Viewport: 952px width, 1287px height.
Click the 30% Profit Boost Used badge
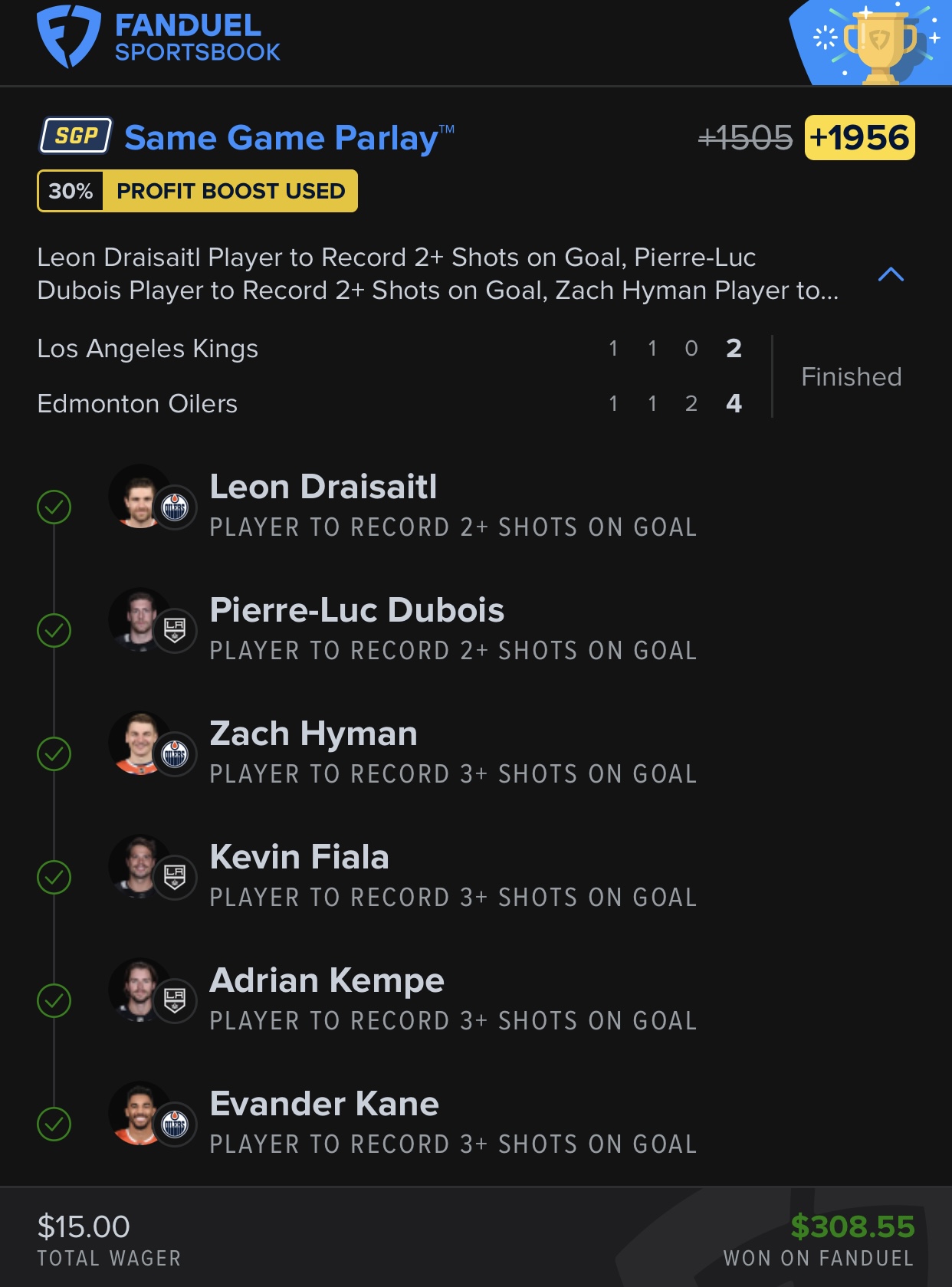(x=197, y=191)
